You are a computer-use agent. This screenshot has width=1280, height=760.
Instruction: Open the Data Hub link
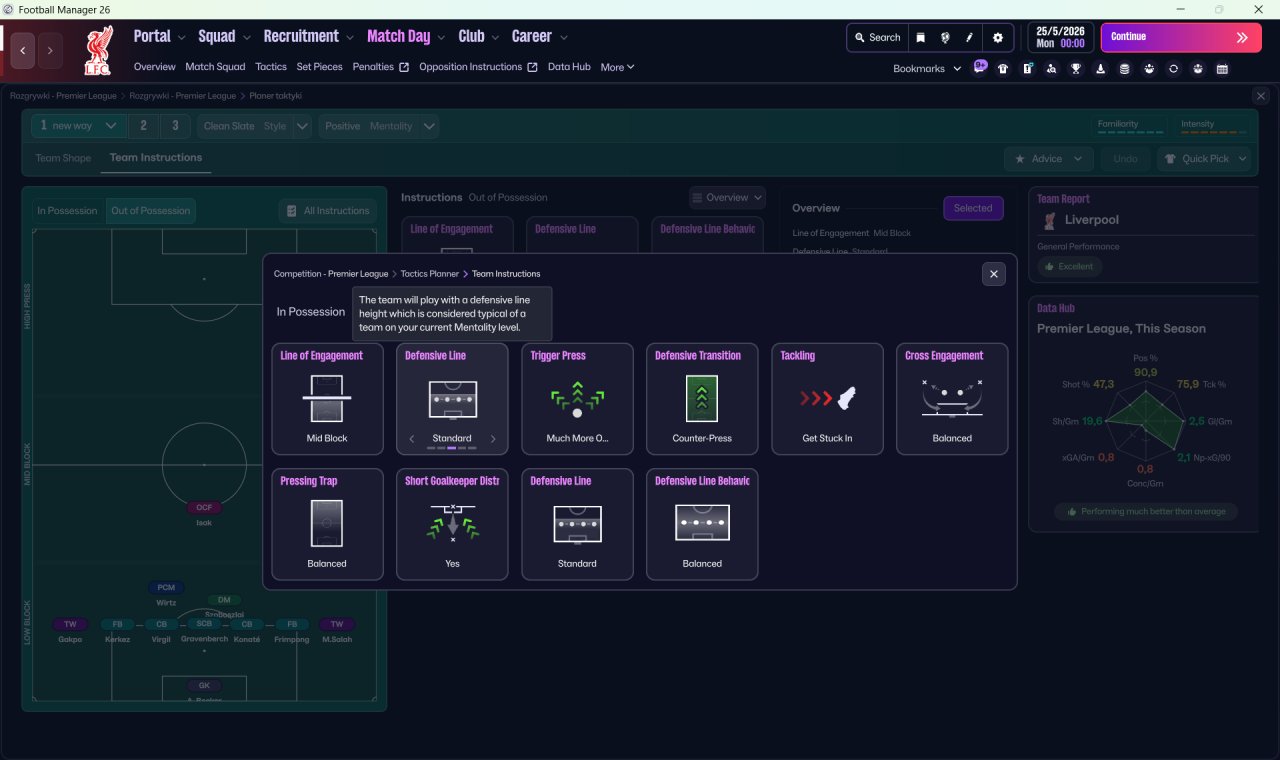click(569, 67)
